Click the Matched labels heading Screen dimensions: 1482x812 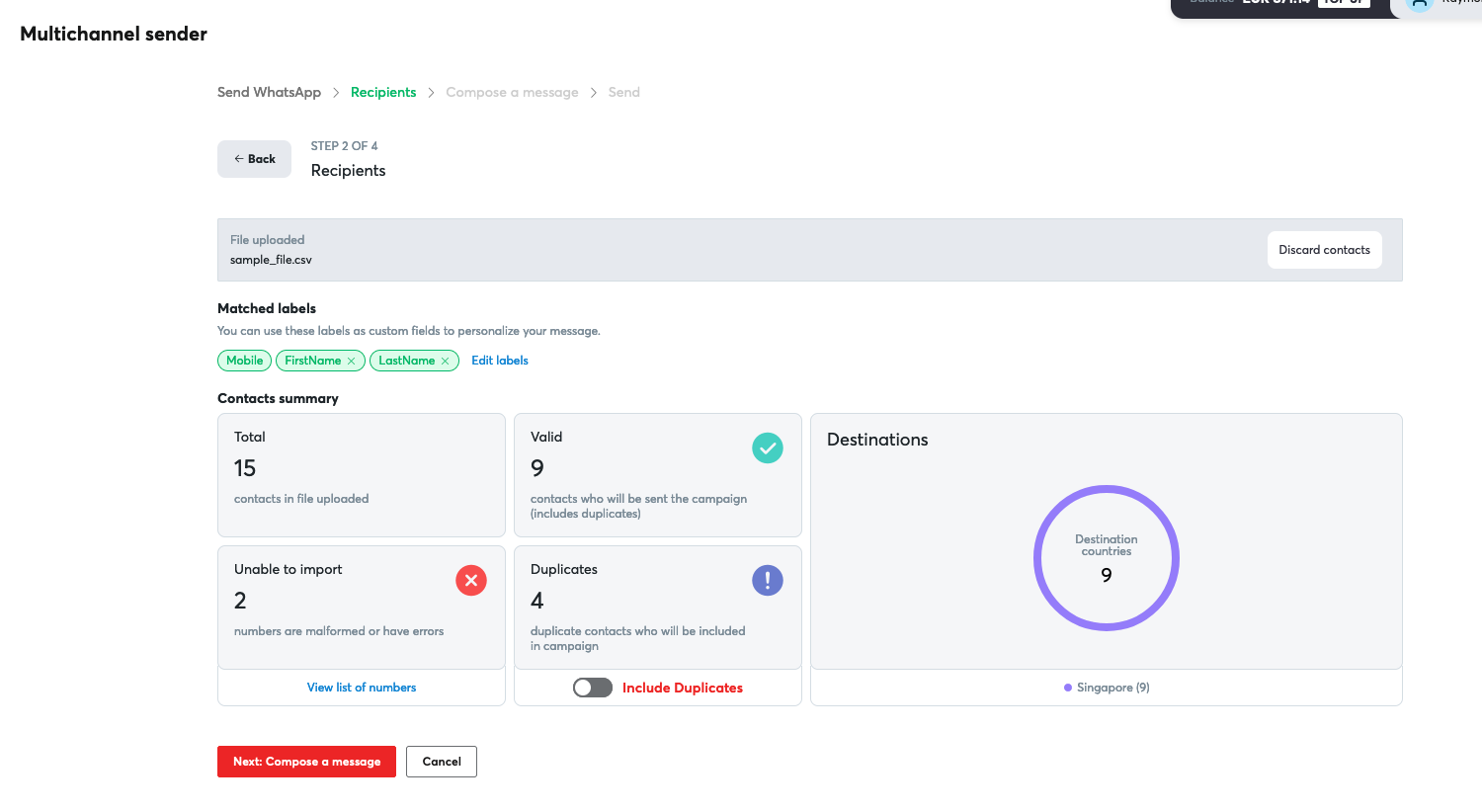[x=267, y=308]
